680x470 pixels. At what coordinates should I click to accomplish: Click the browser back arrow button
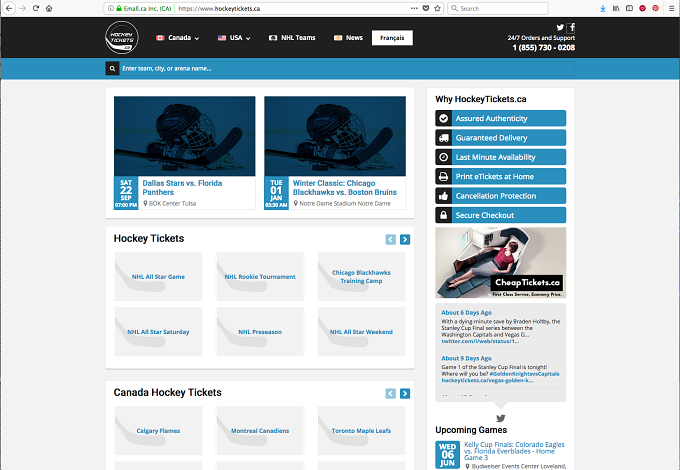pyautogui.click(x=9, y=8)
